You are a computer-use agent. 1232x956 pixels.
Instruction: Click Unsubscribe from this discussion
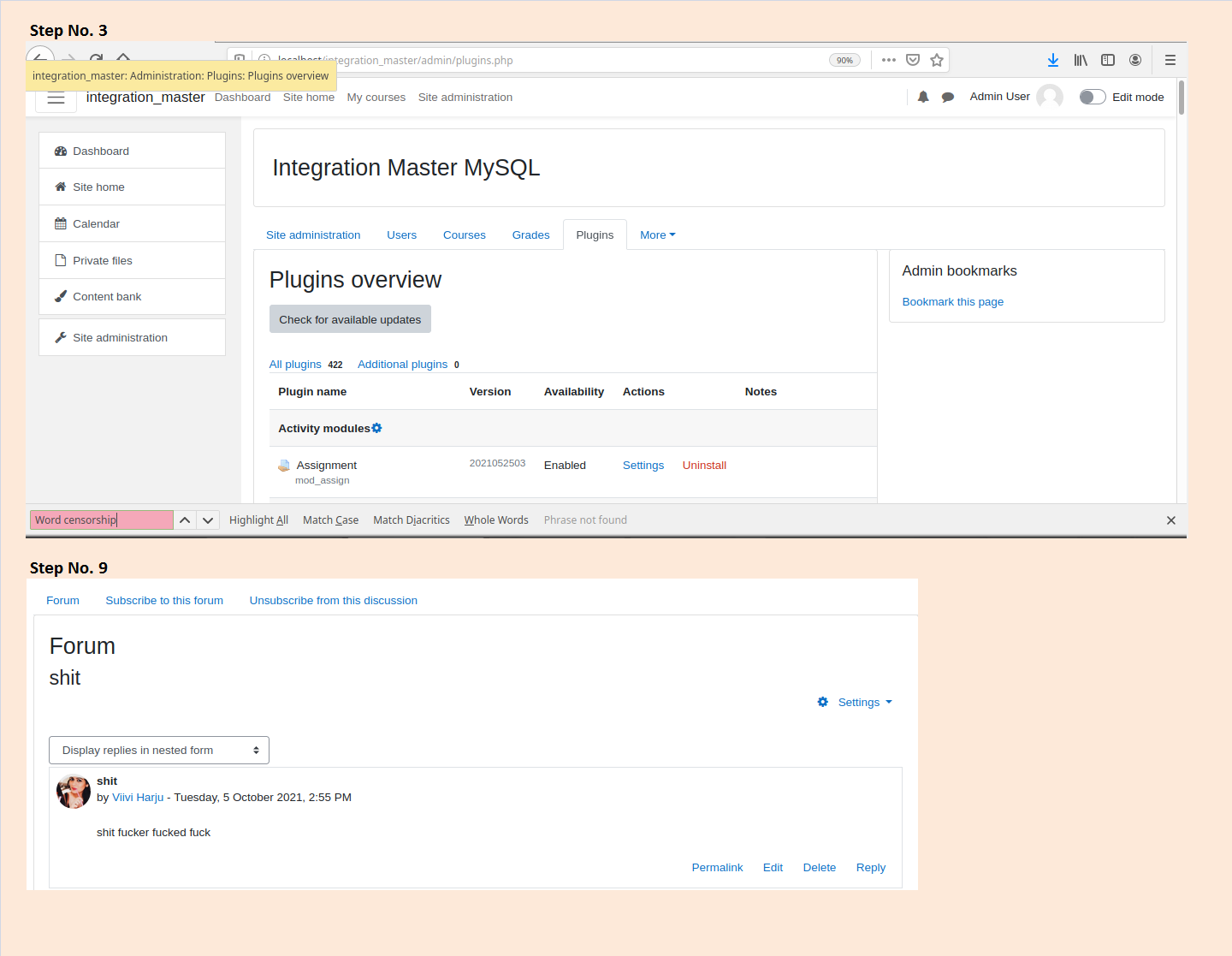tap(334, 600)
